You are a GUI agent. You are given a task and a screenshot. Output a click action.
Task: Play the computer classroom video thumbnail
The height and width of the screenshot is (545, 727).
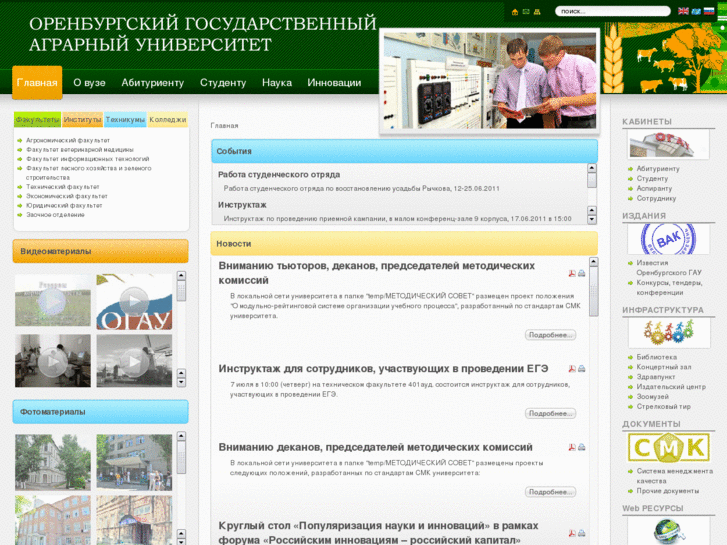[x=52, y=361]
